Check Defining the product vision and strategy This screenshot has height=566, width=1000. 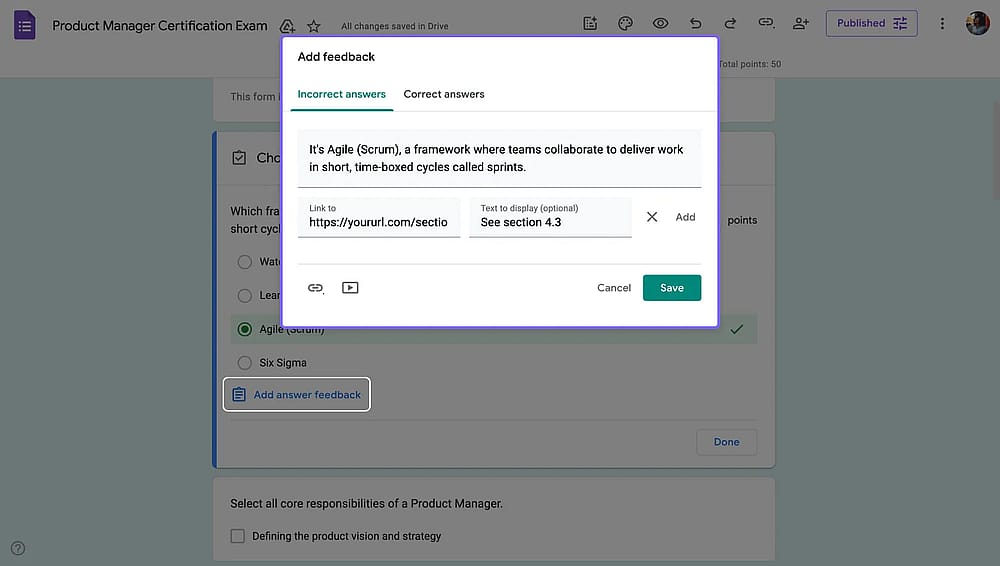(237, 536)
